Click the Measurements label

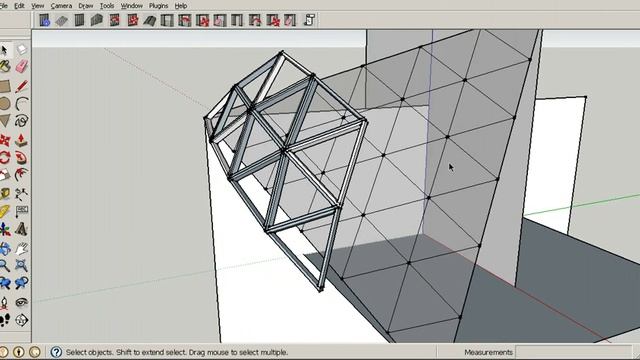point(488,352)
